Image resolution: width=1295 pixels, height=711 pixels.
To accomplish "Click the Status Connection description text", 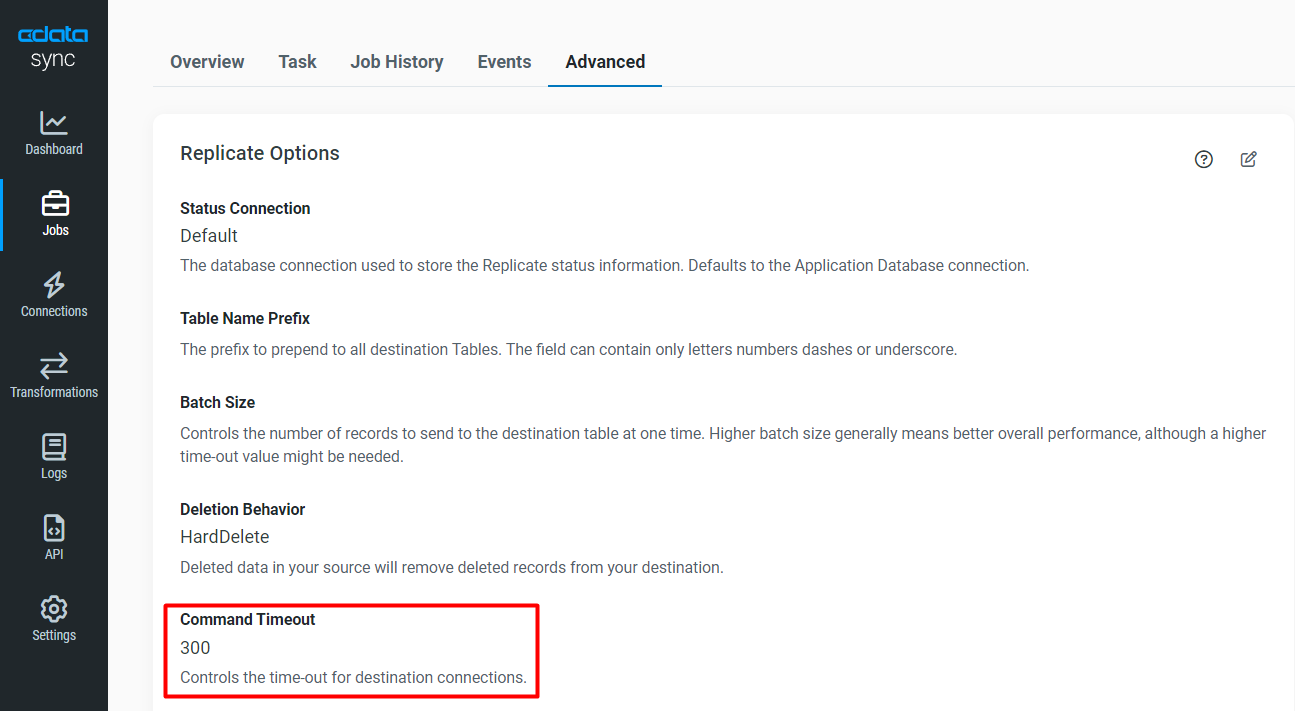I will (x=604, y=266).
